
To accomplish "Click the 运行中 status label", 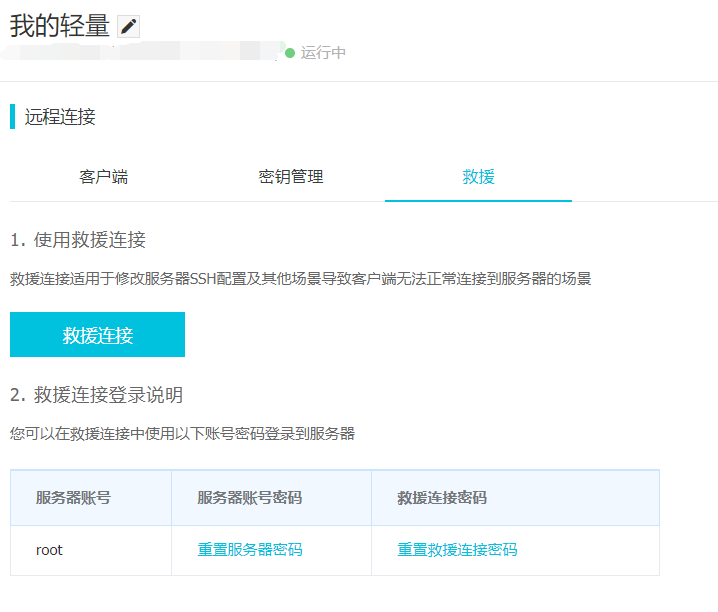I will click(323, 53).
